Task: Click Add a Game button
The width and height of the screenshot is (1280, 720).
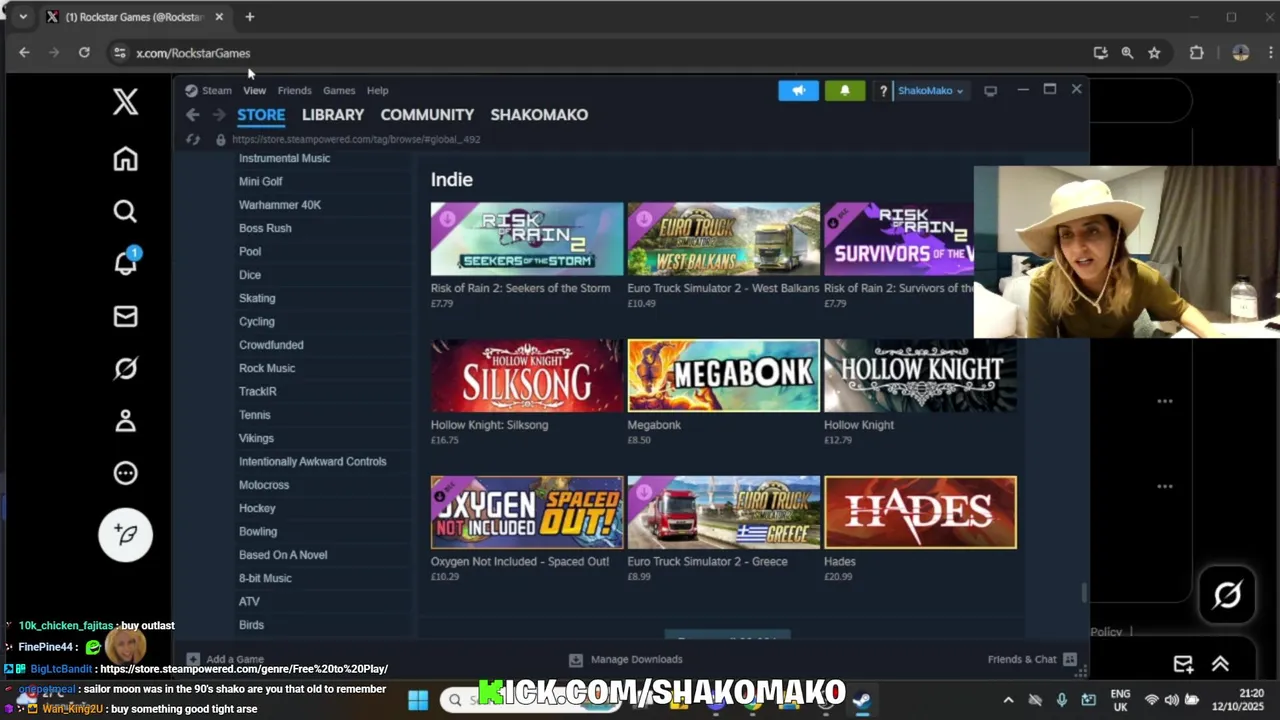Action: (x=225, y=660)
